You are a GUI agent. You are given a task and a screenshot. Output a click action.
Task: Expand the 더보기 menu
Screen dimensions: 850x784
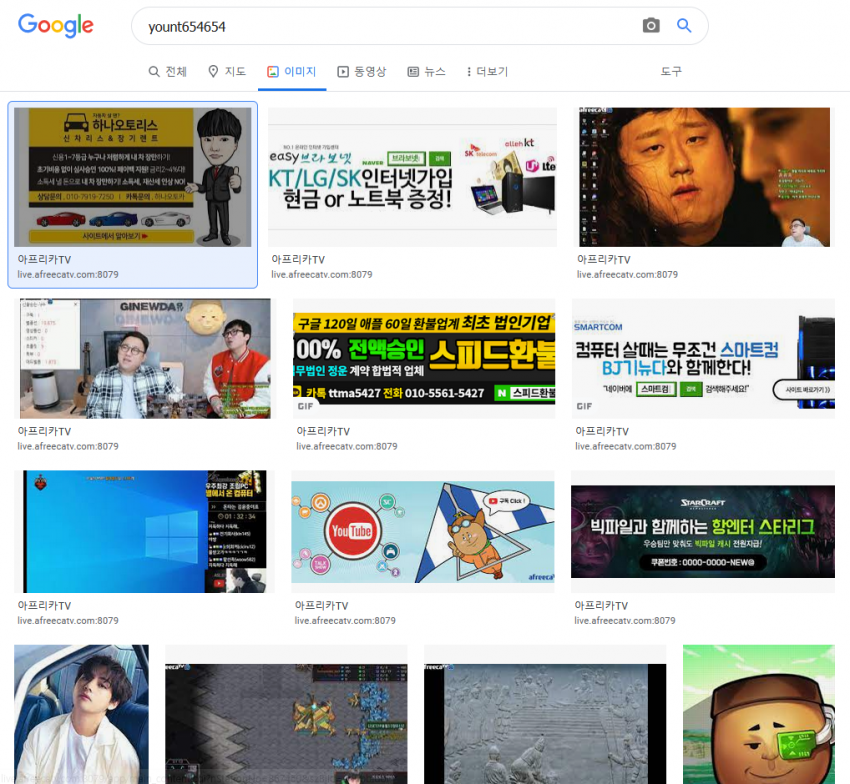point(487,72)
